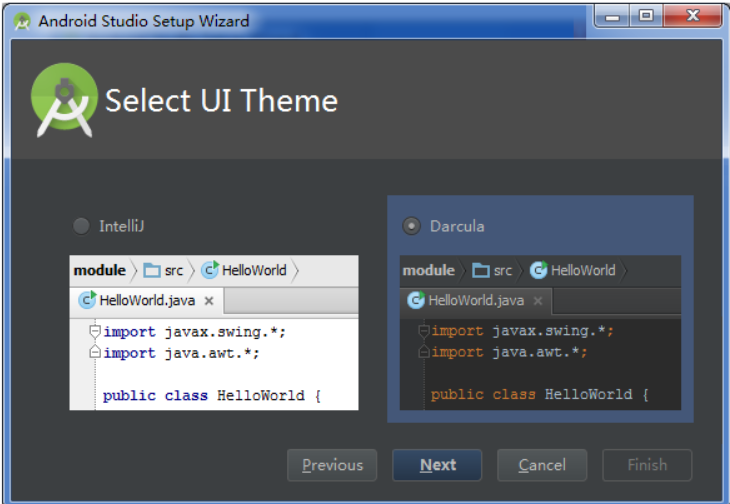Screen dimensions: 730x504
Task: Click the Darcula code preview thumbnail
Action: click(540, 332)
